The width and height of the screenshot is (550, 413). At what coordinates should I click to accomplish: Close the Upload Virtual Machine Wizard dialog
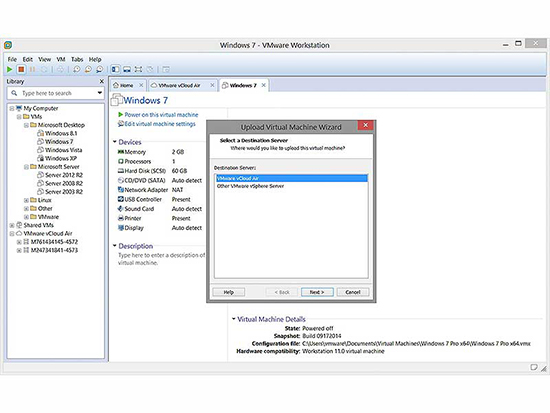[365, 125]
